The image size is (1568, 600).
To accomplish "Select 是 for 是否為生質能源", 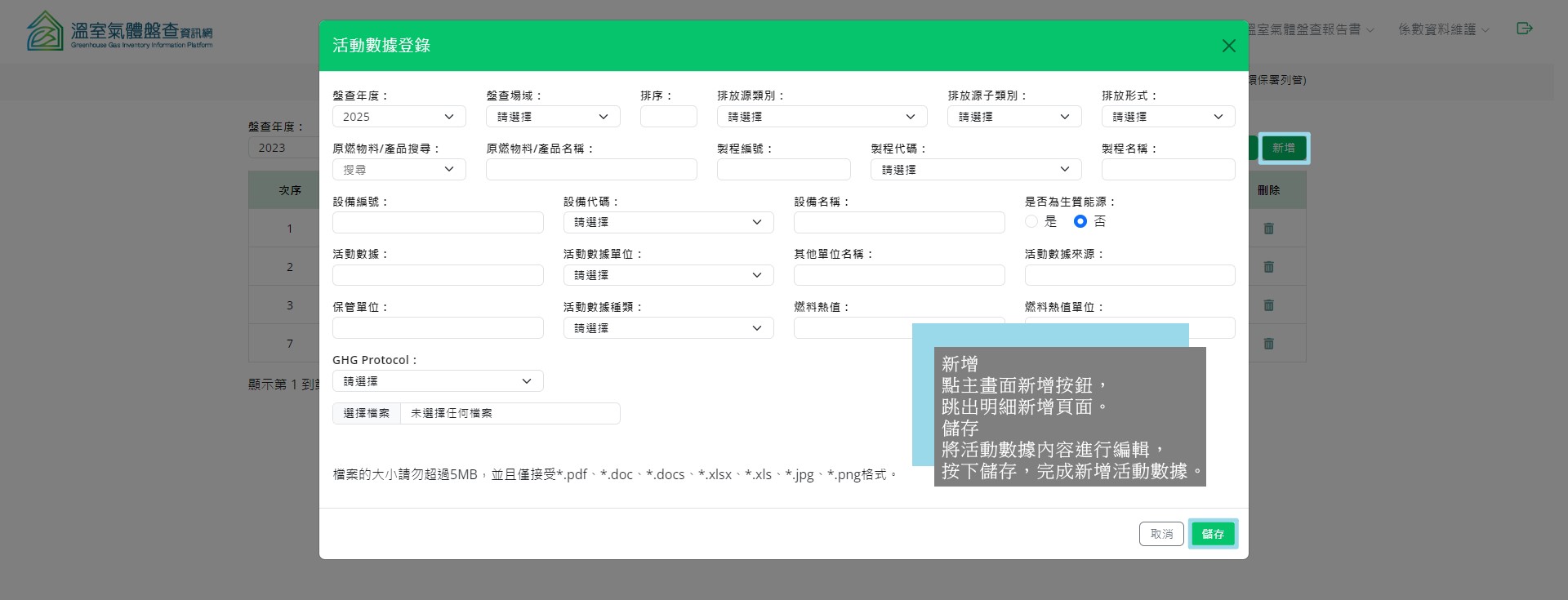I will [x=1031, y=221].
